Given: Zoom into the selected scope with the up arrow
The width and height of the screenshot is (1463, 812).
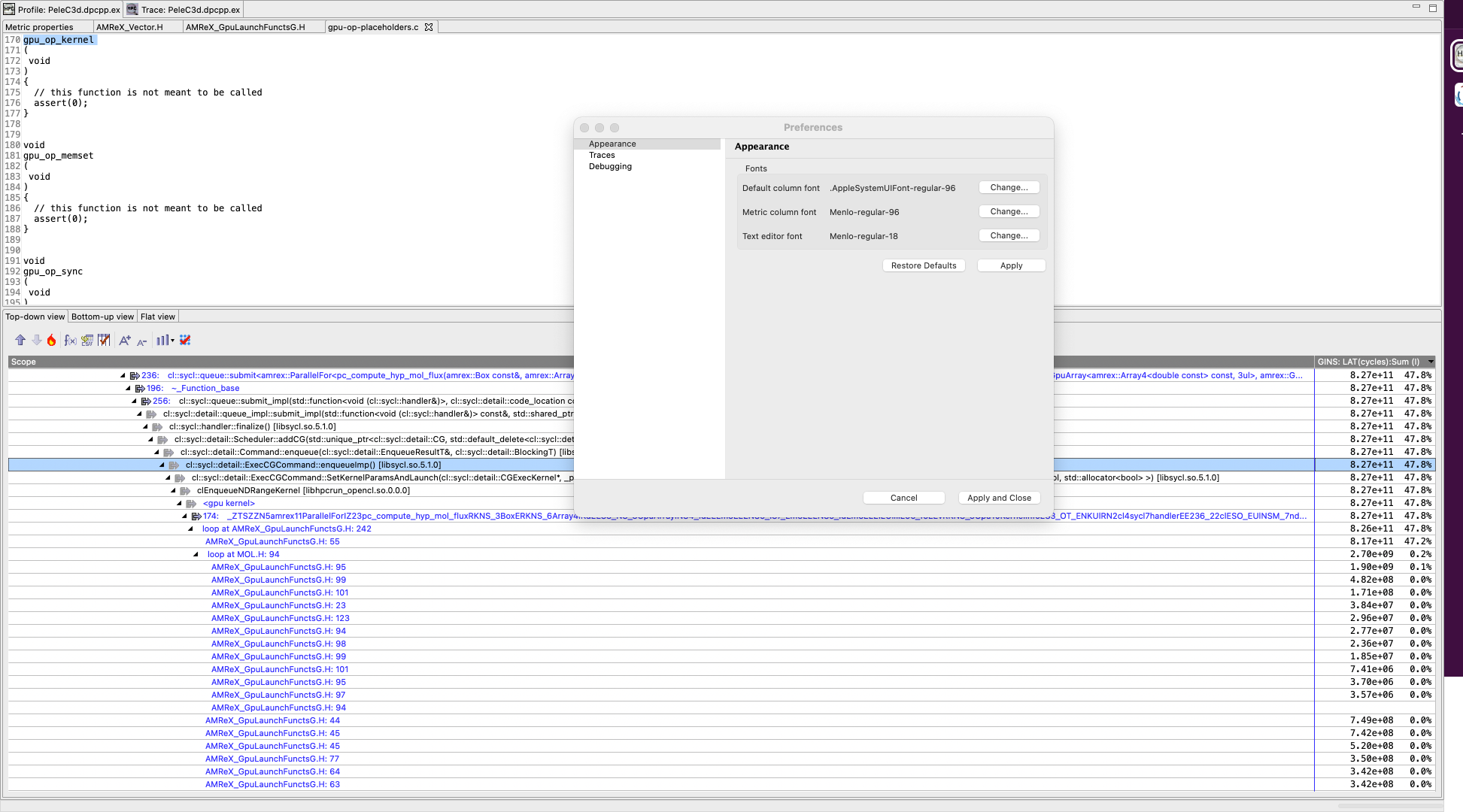Looking at the screenshot, I should (20, 340).
